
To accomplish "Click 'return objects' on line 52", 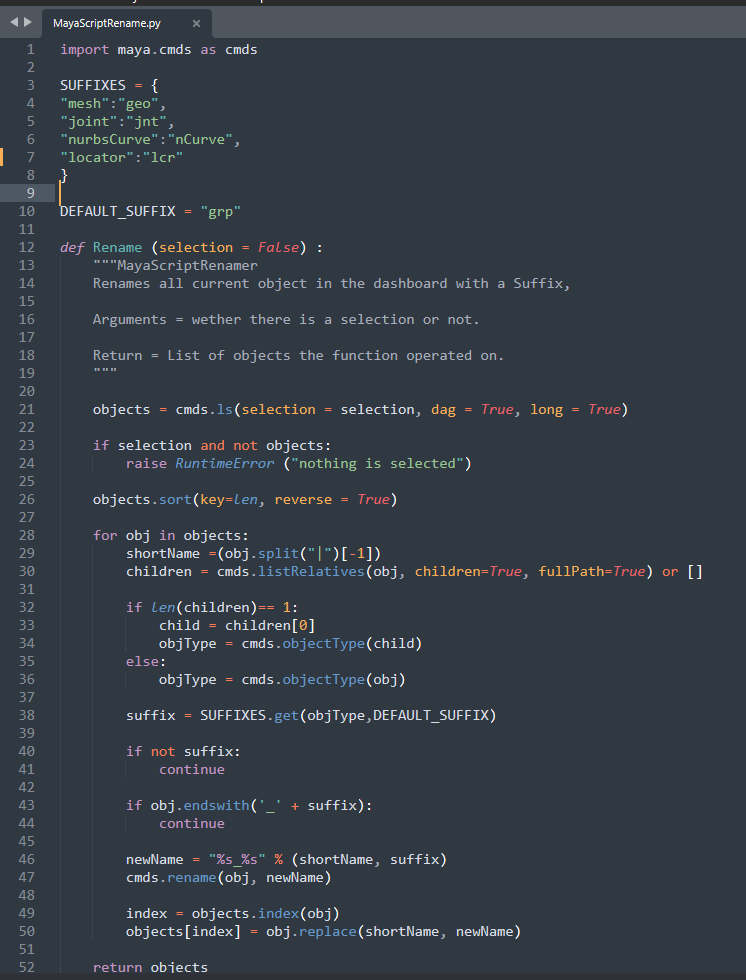I will (x=151, y=968).
